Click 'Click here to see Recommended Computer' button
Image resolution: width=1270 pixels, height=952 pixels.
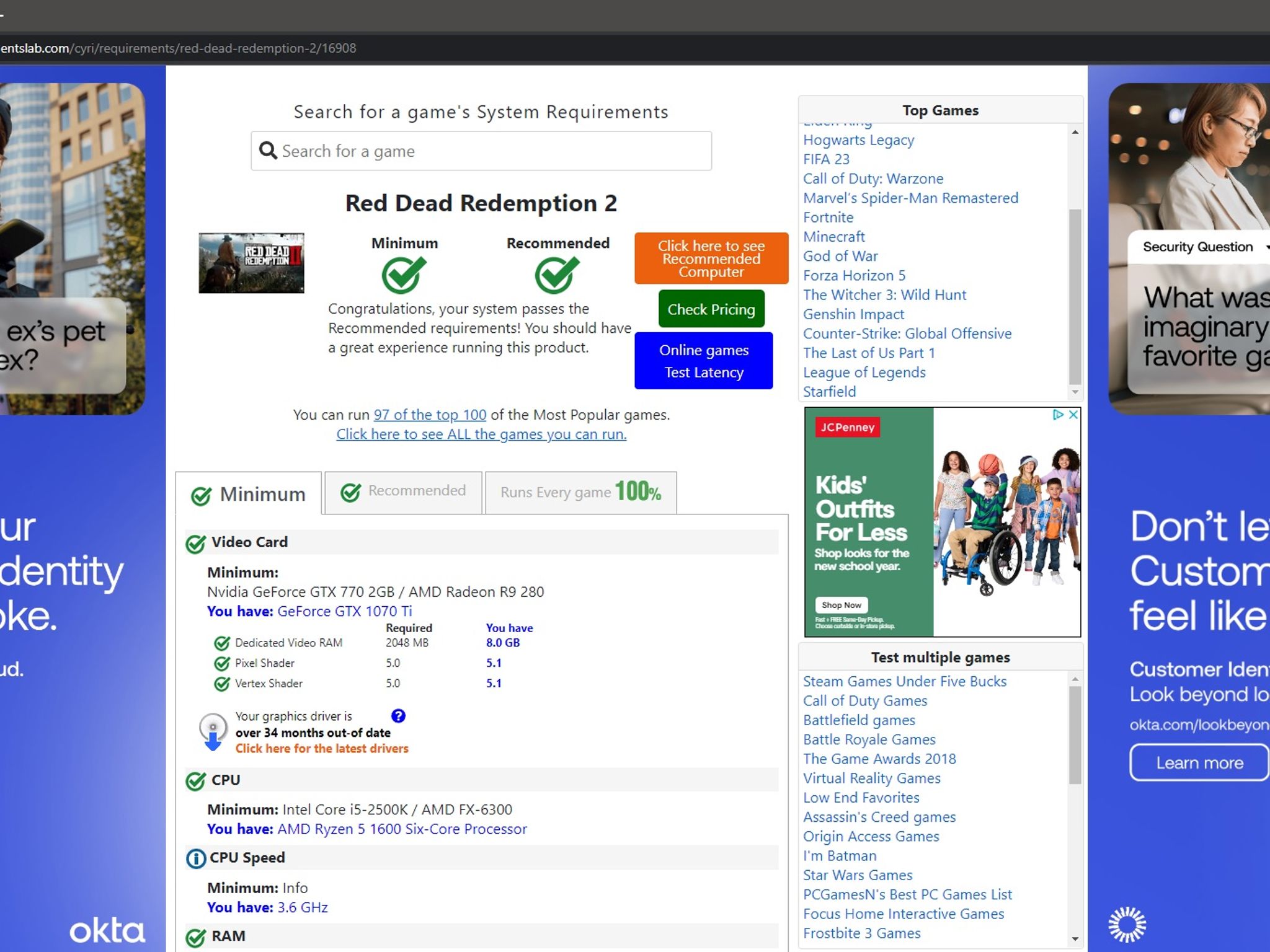click(x=711, y=258)
